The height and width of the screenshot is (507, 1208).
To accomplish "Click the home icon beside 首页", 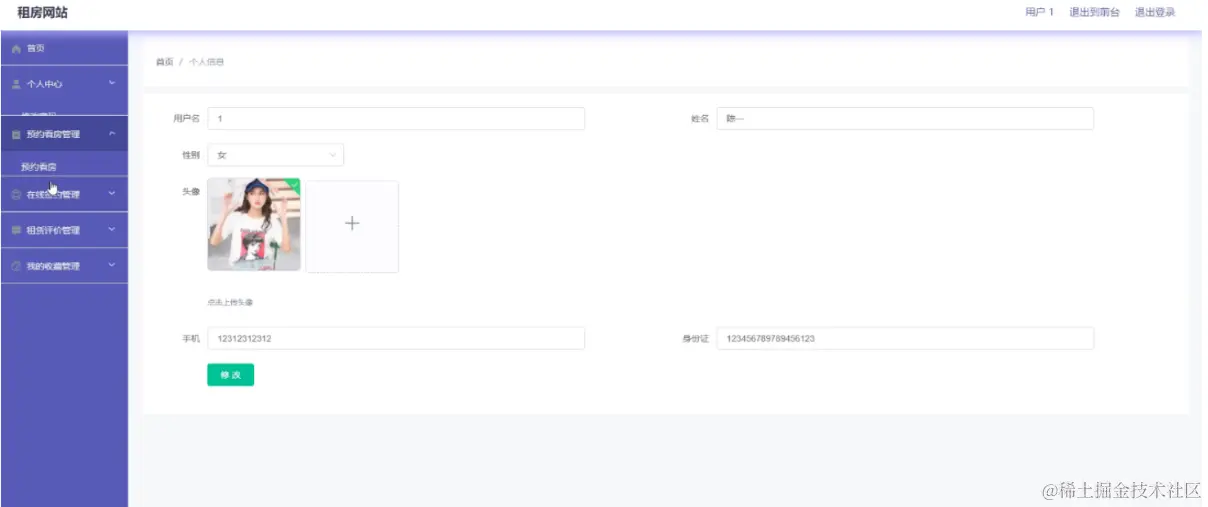I will pos(16,49).
